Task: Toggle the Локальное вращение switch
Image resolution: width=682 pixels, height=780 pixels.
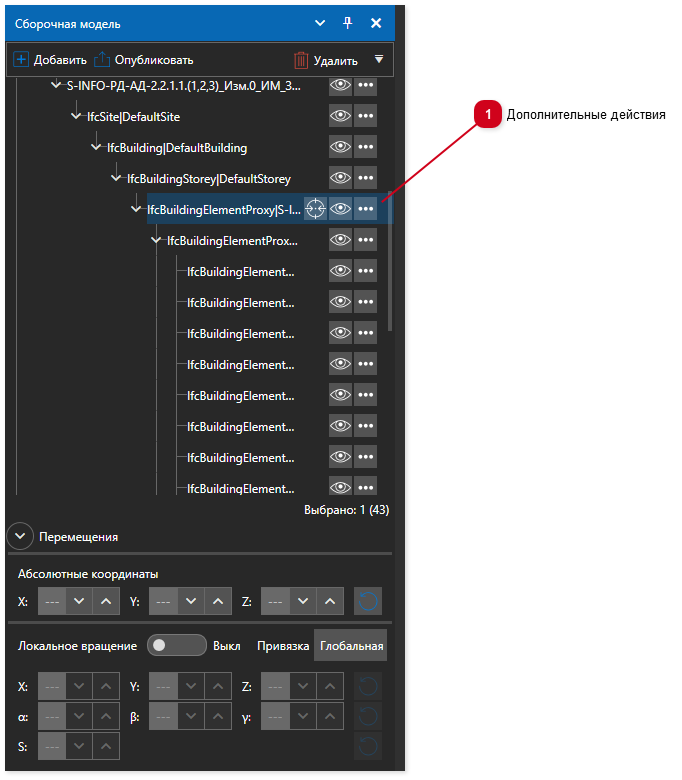Action: coord(176,646)
